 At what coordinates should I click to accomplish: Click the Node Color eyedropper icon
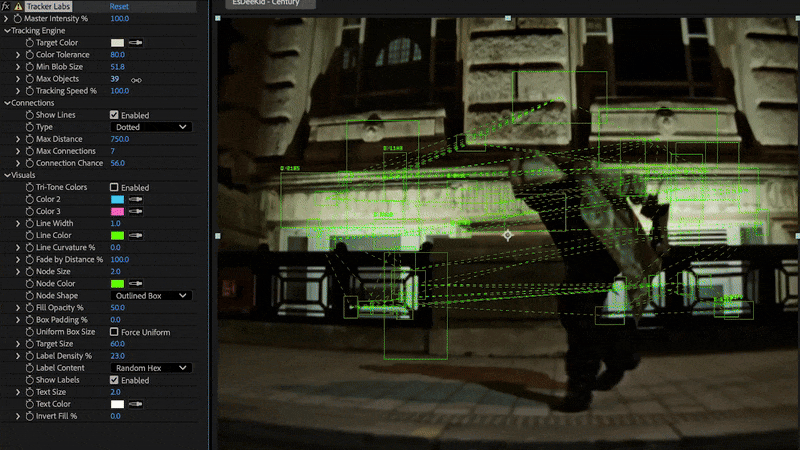(135, 284)
